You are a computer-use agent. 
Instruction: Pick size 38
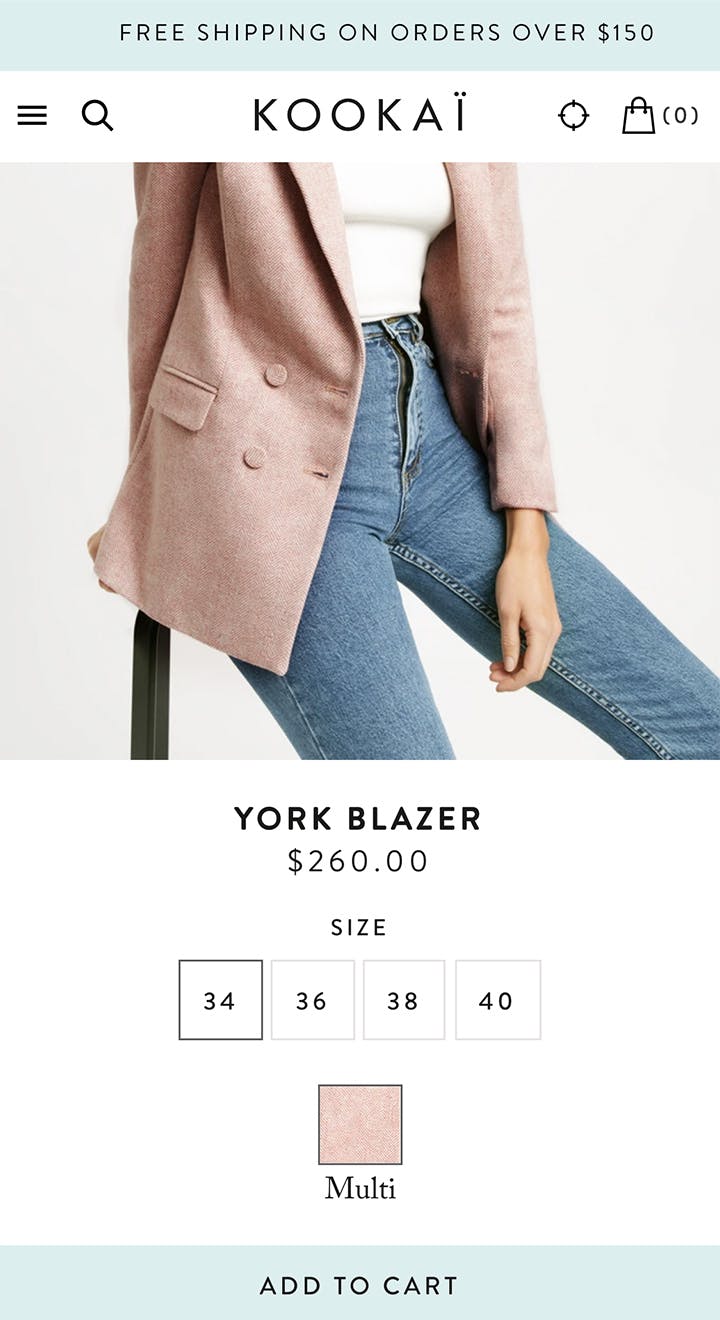tap(404, 1000)
